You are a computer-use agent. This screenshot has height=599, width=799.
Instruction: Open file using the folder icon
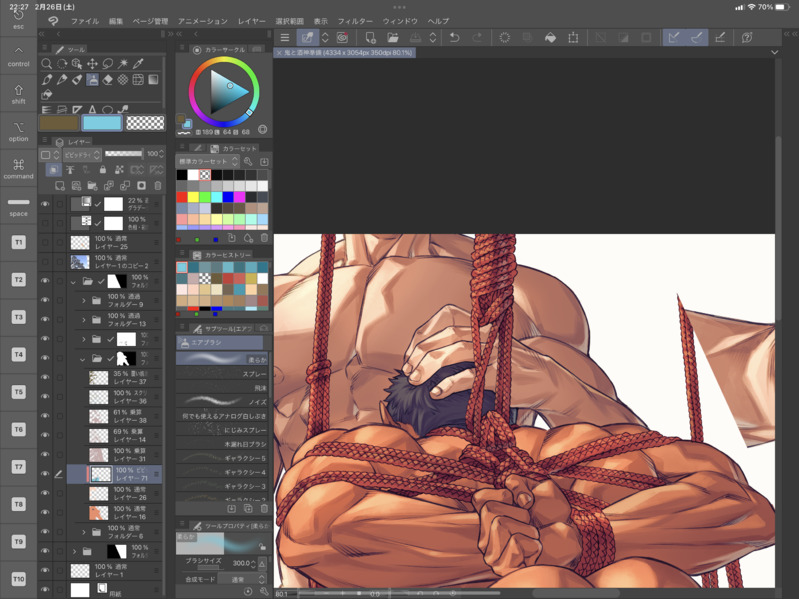click(x=393, y=38)
